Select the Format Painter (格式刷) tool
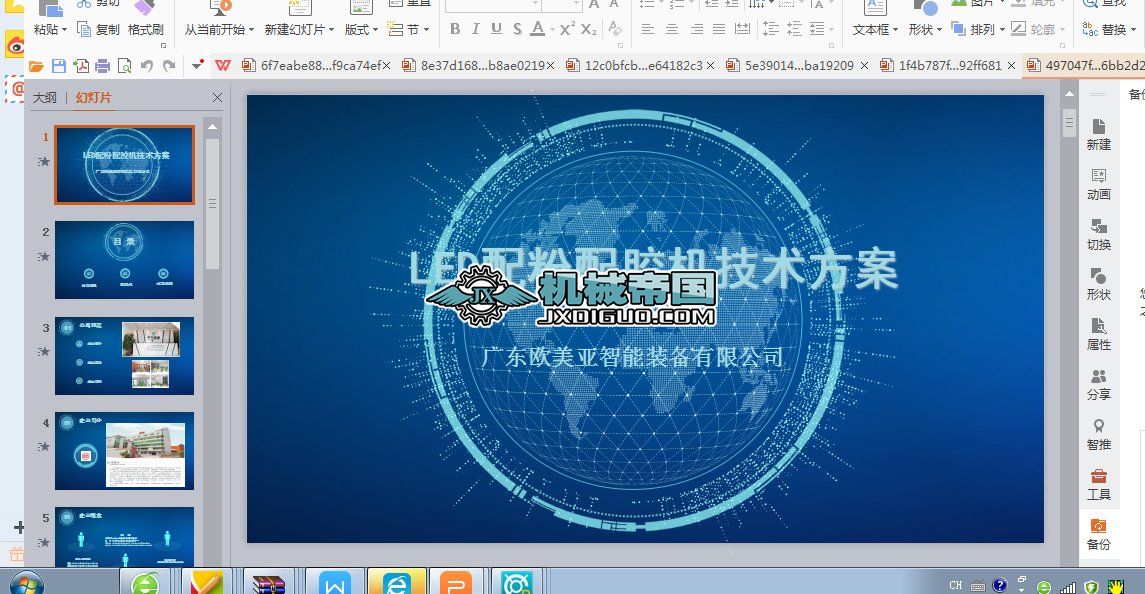 (145, 29)
